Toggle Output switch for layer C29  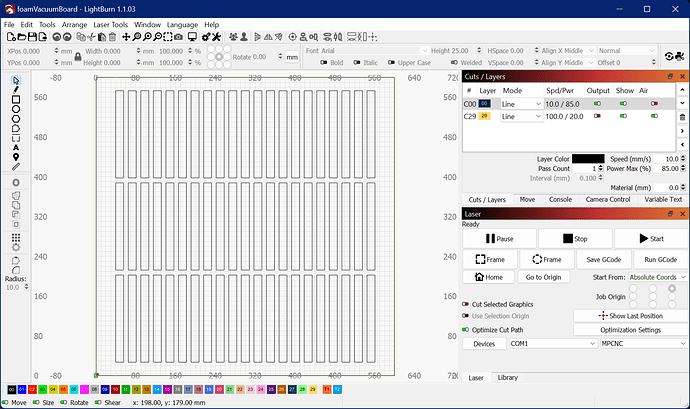[x=598, y=116]
